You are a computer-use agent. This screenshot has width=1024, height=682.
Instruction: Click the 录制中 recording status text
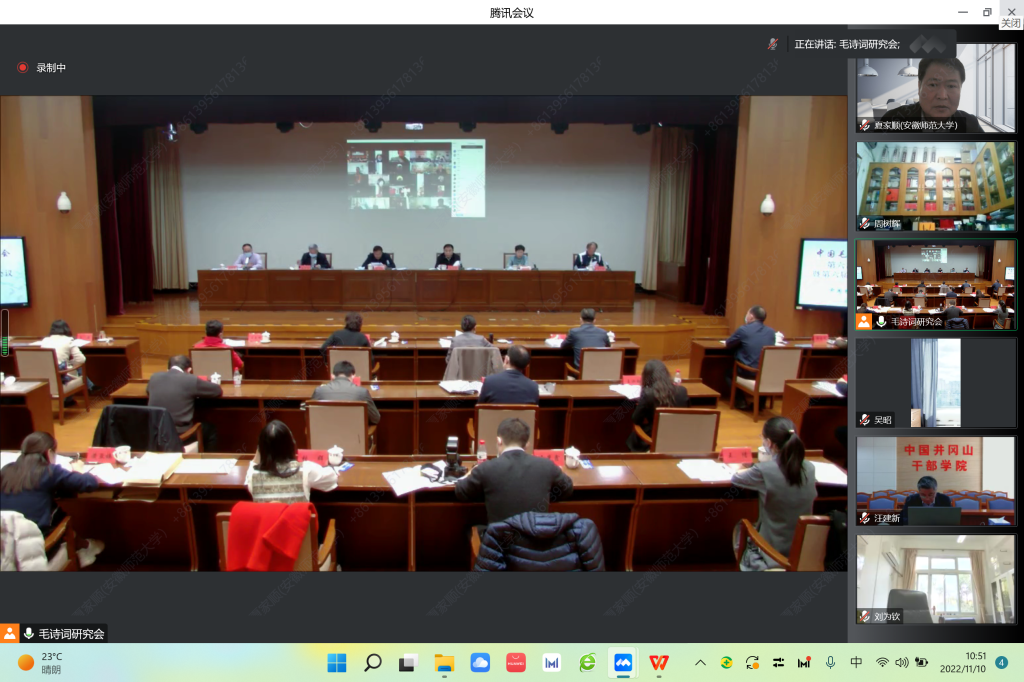pos(51,68)
